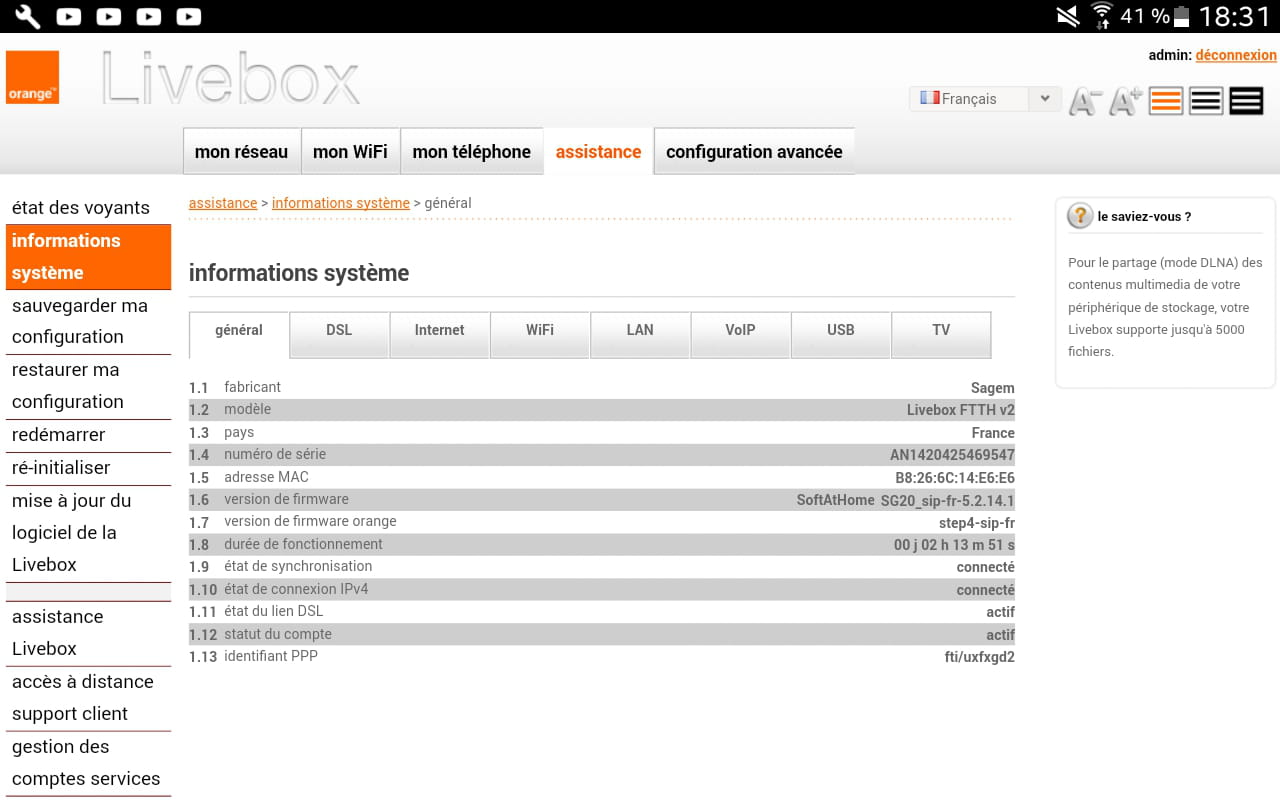
Task: Switch to the DSL tab
Action: tap(339, 334)
